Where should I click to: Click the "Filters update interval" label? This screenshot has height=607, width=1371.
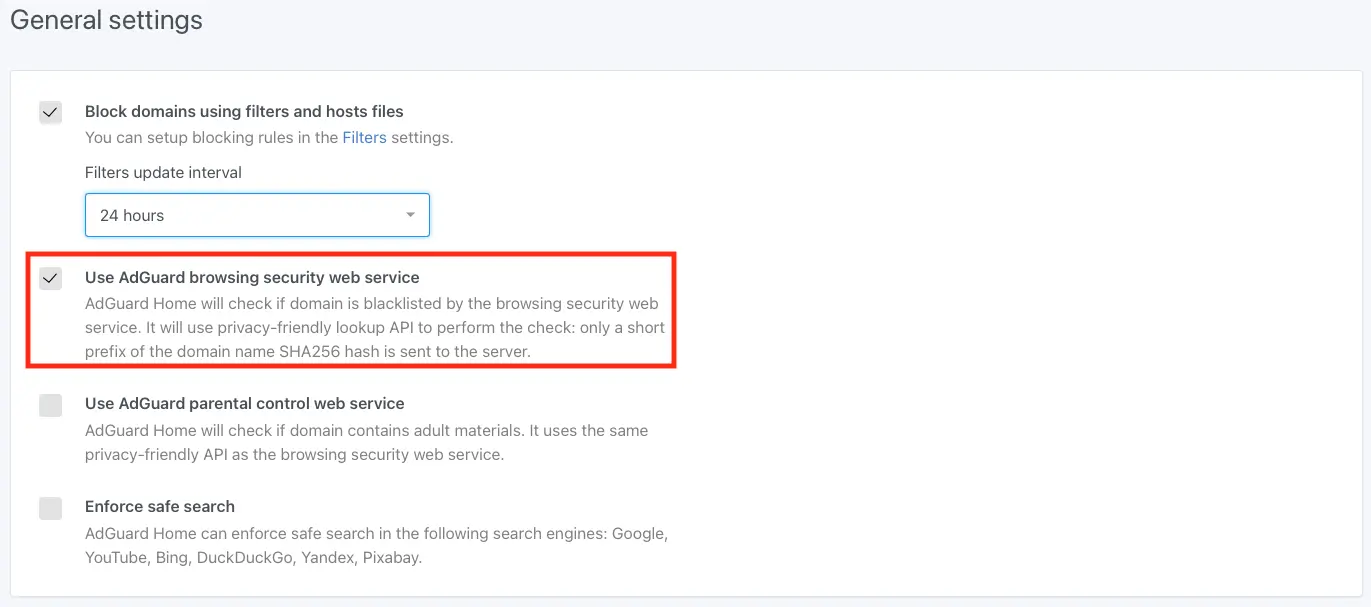pos(163,172)
